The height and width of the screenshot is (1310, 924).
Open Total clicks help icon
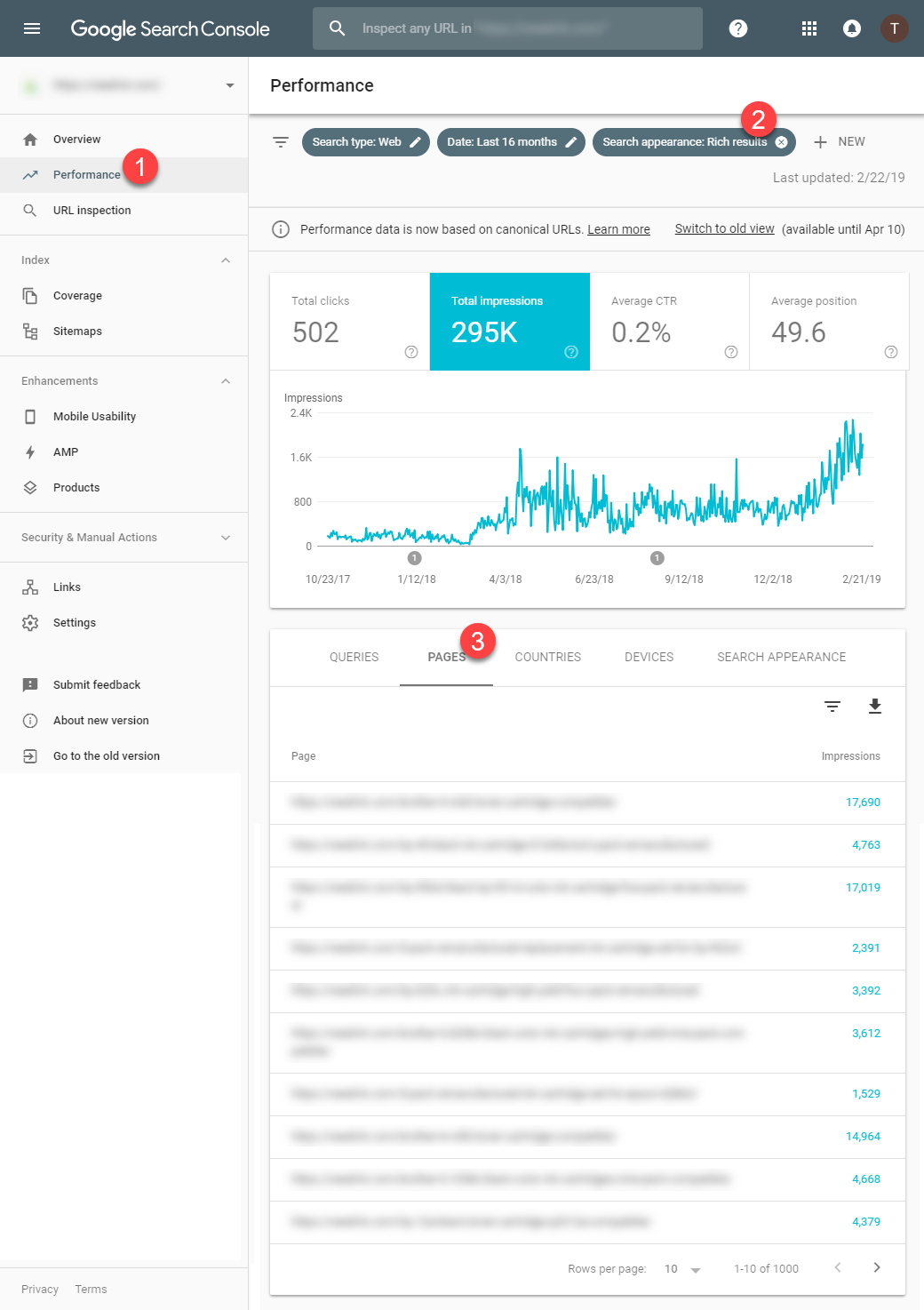click(x=411, y=352)
